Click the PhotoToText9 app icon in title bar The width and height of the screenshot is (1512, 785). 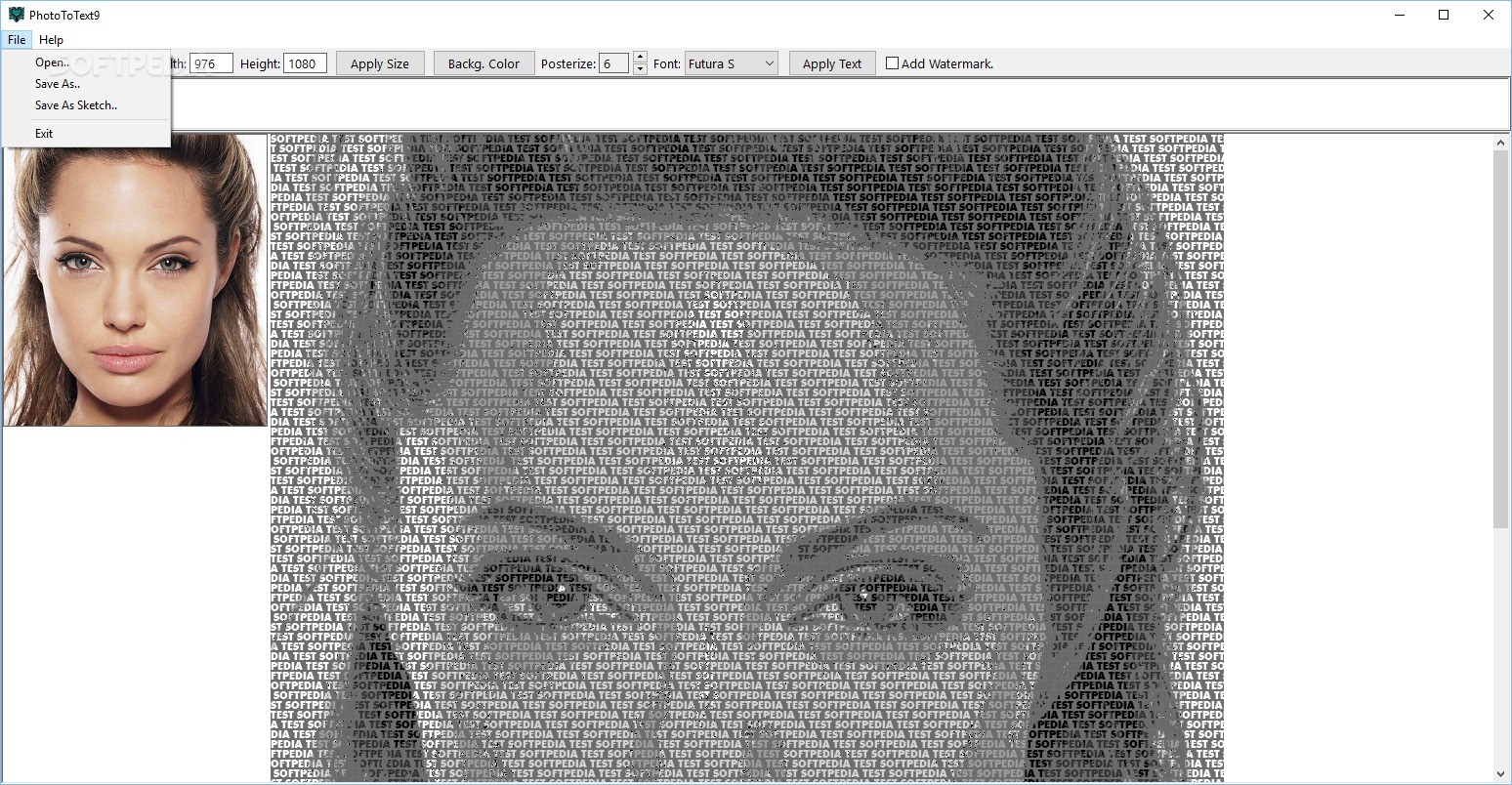coord(16,15)
